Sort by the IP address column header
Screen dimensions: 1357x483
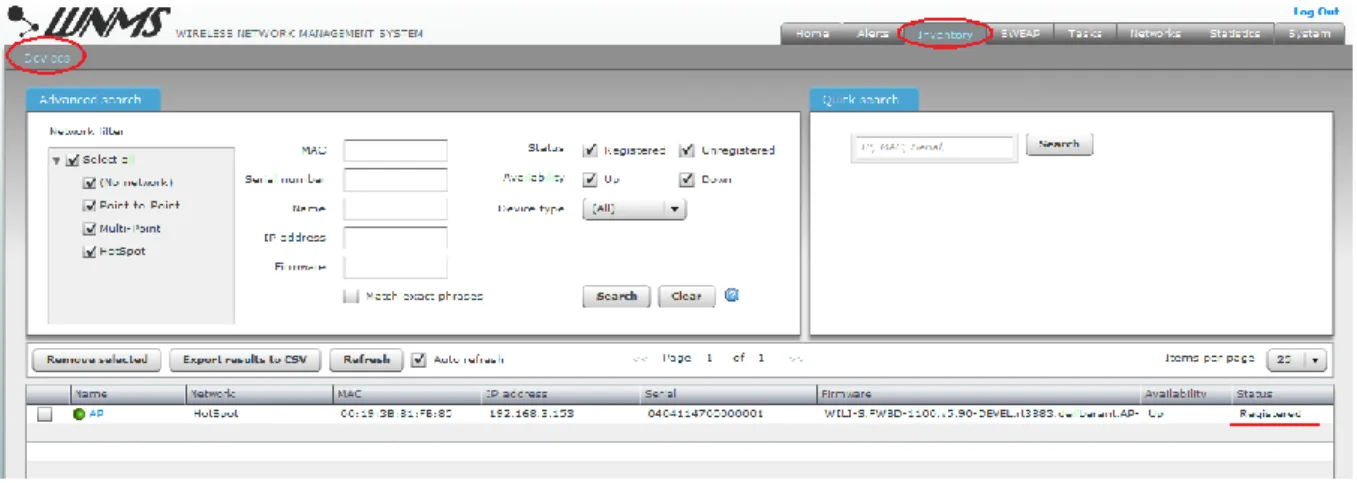click(x=562, y=394)
